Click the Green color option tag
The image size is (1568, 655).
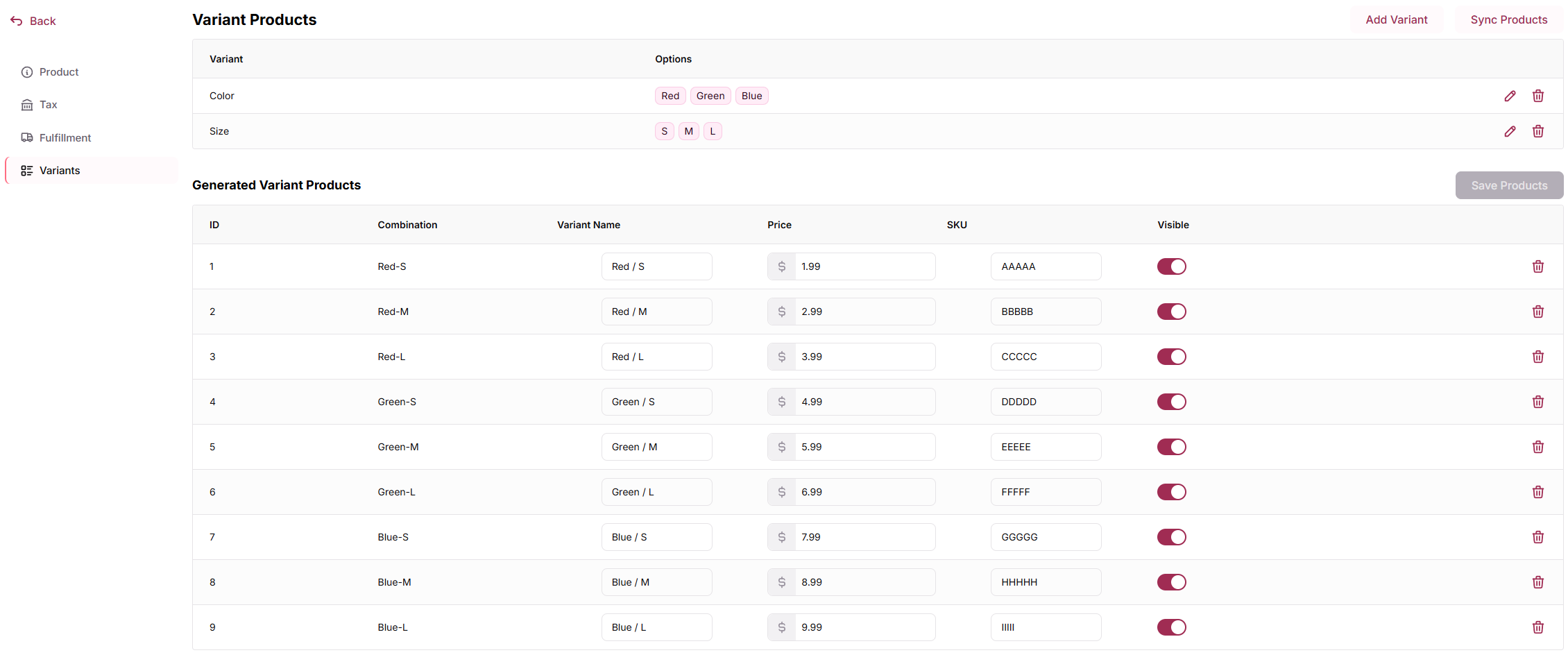pos(710,96)
